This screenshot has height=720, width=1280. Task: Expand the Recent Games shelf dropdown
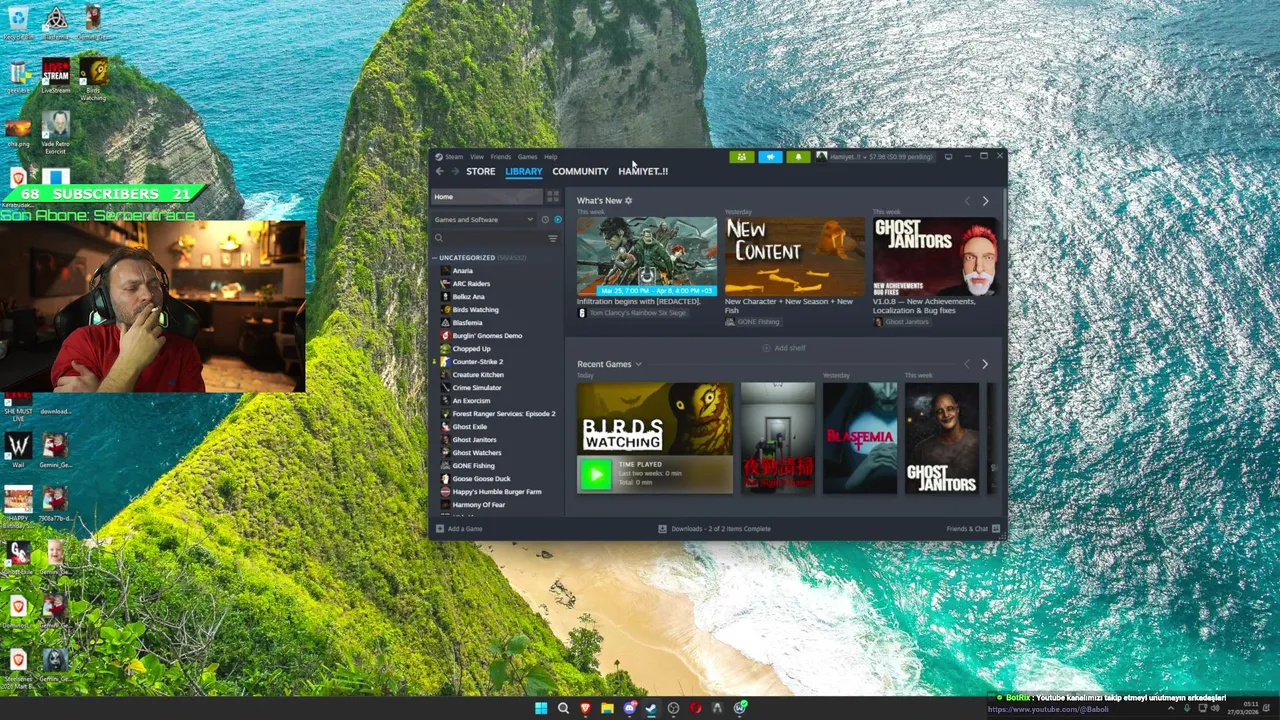click(x=638, y=365)
